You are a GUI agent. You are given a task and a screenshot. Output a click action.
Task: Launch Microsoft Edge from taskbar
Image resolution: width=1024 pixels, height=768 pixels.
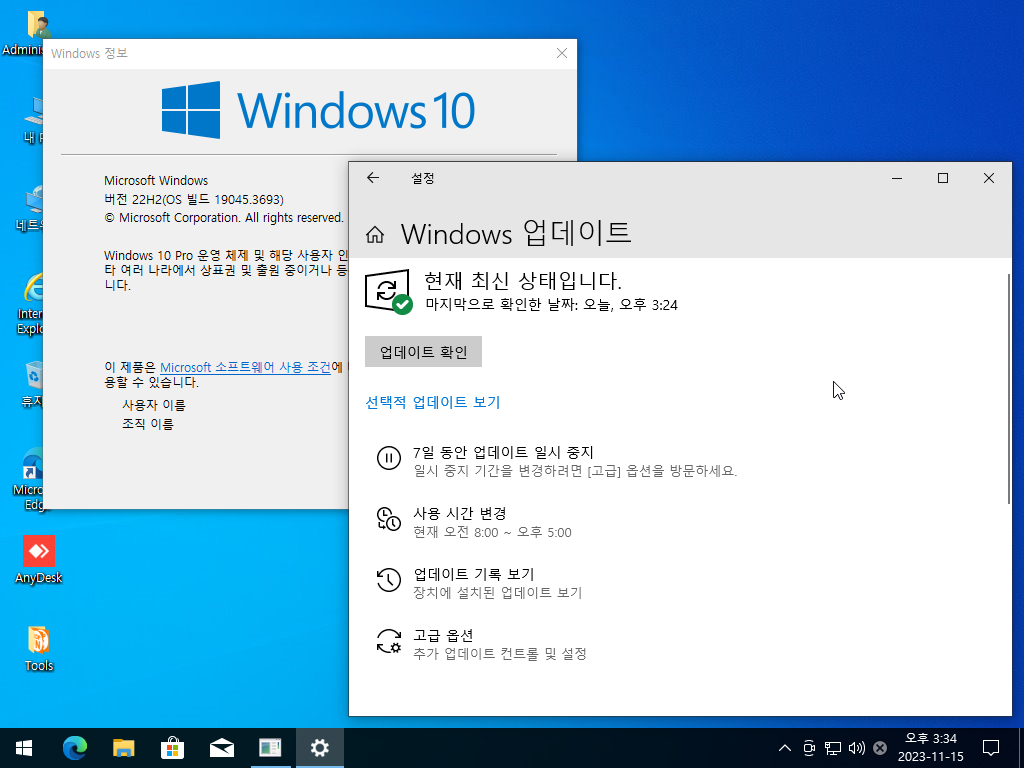pyautogui.click(x=75, y=748)
